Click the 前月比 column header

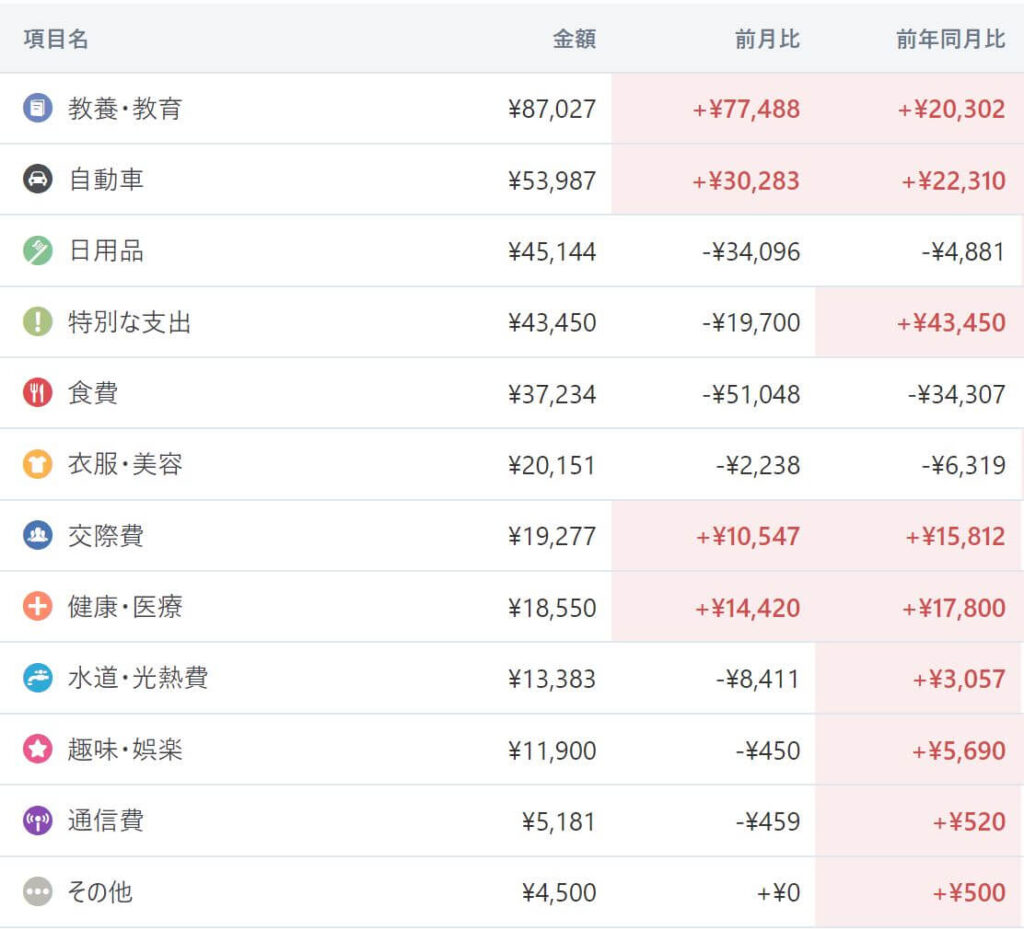(767, 39)
